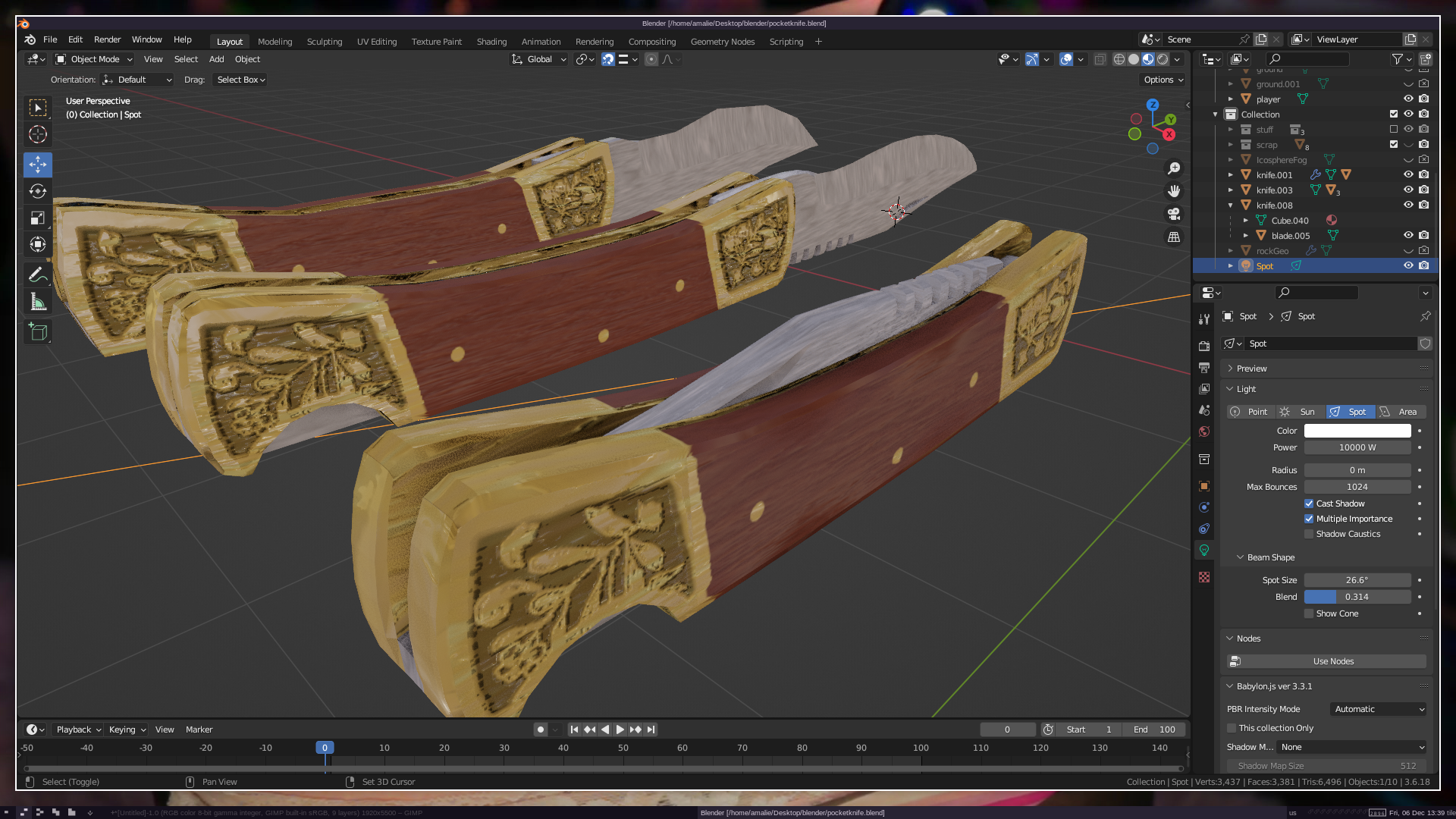Click the zoom magnifier viewport gizmo

1174,168
